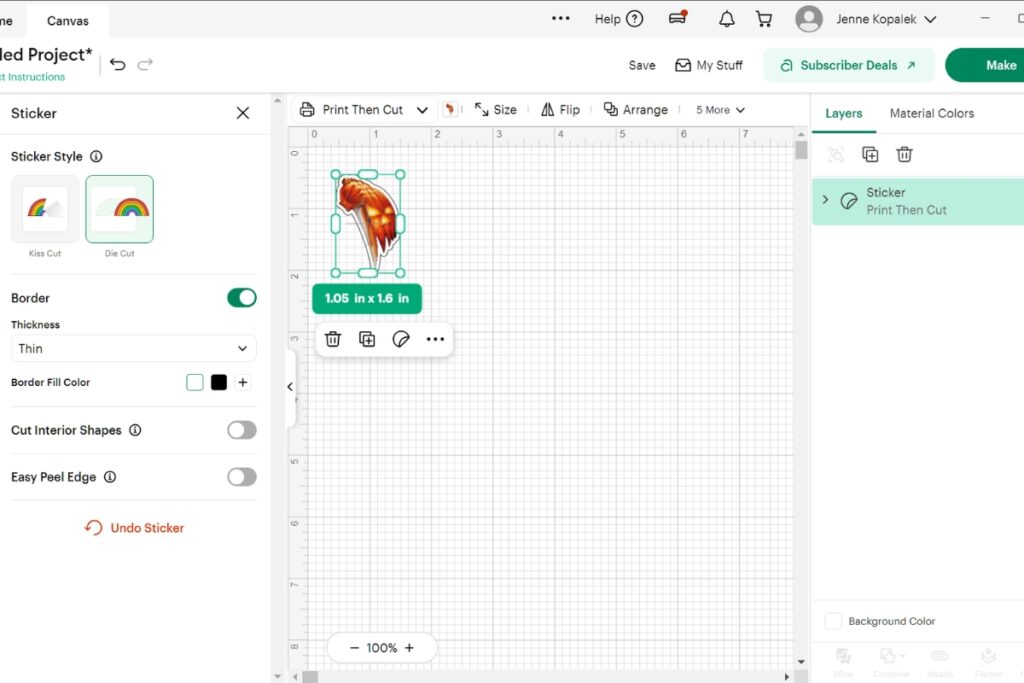This screenshot has width=1024, height=683.
Task: Open shopping cart icon
Action: [x=763, y=19]
